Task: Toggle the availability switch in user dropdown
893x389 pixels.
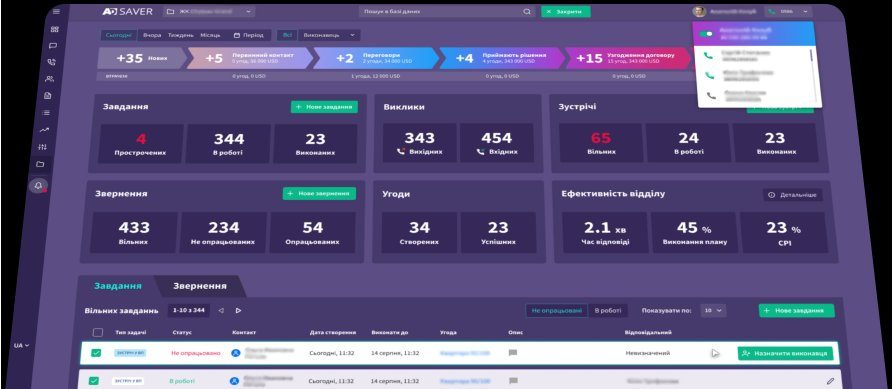Action: pyautogui.click(x=706, y=34)
